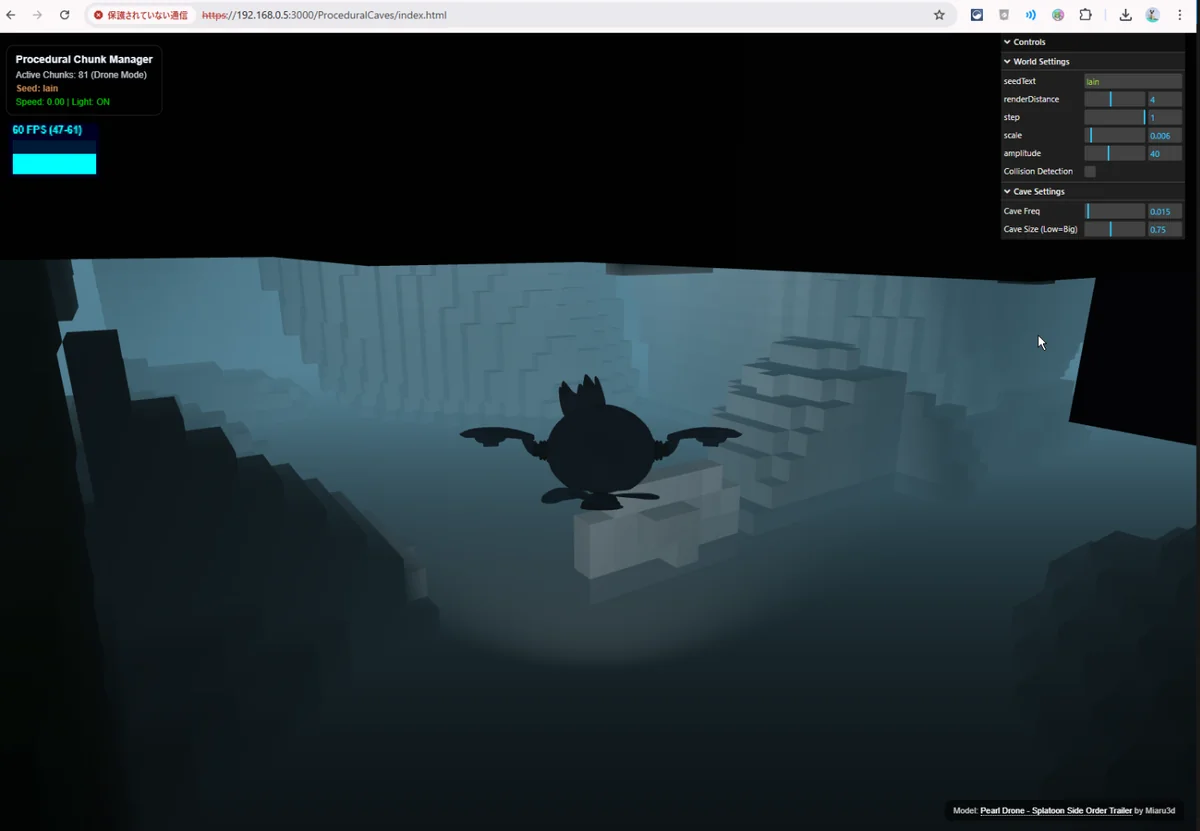Bookmark this page with the star icon

click(x=939, y=15)
